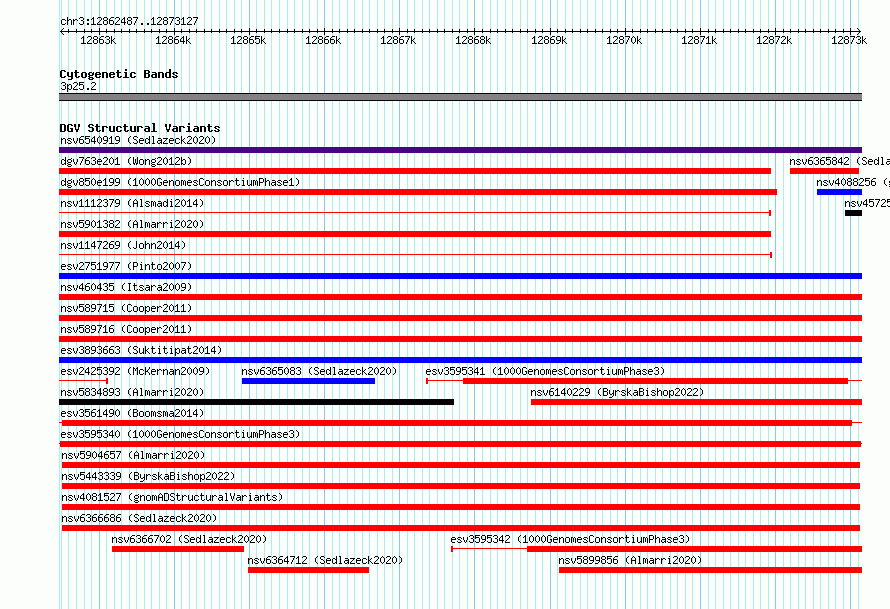Select the blue nsv4088256 variant bar
Screen dimensions: 890x609
(x=839, y=192)
